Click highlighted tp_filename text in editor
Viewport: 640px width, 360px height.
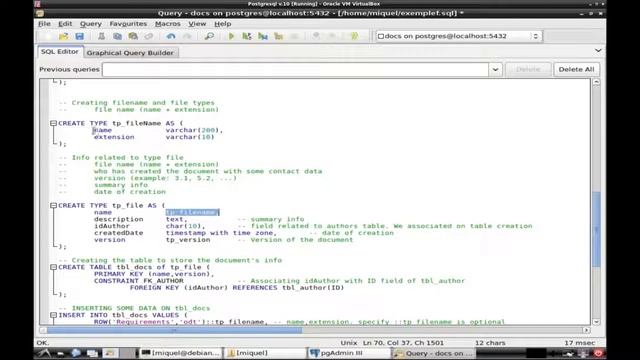click(x=192, y=212)
